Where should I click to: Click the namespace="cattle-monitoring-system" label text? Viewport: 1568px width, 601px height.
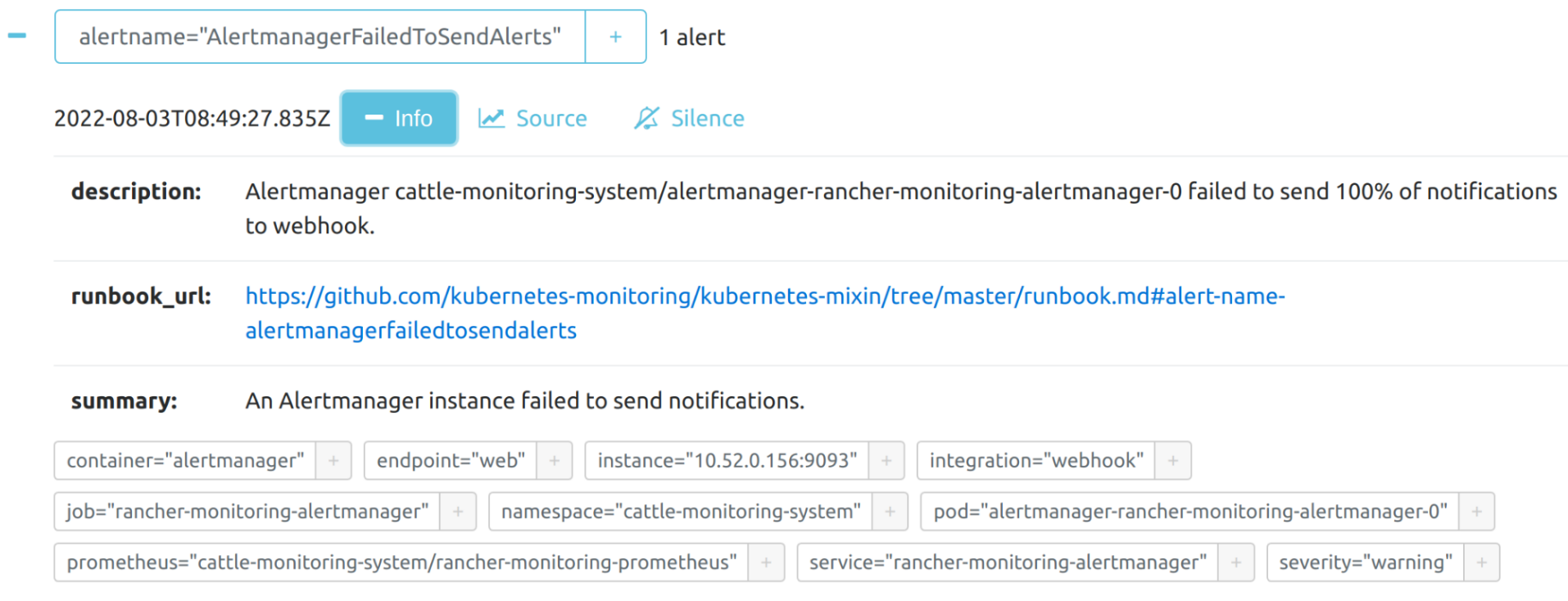(681, 512)
